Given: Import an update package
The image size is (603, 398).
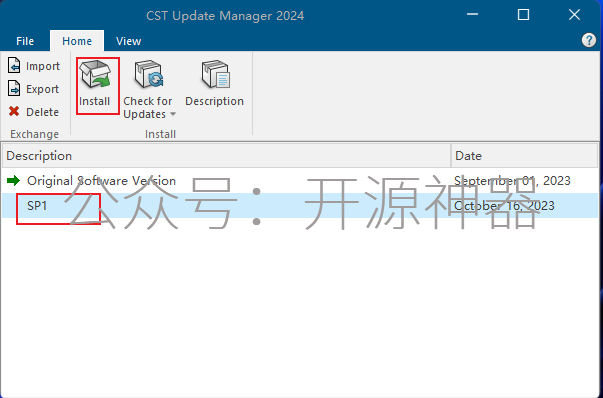Looking at the screenshot, I should (x=34, y=66).
